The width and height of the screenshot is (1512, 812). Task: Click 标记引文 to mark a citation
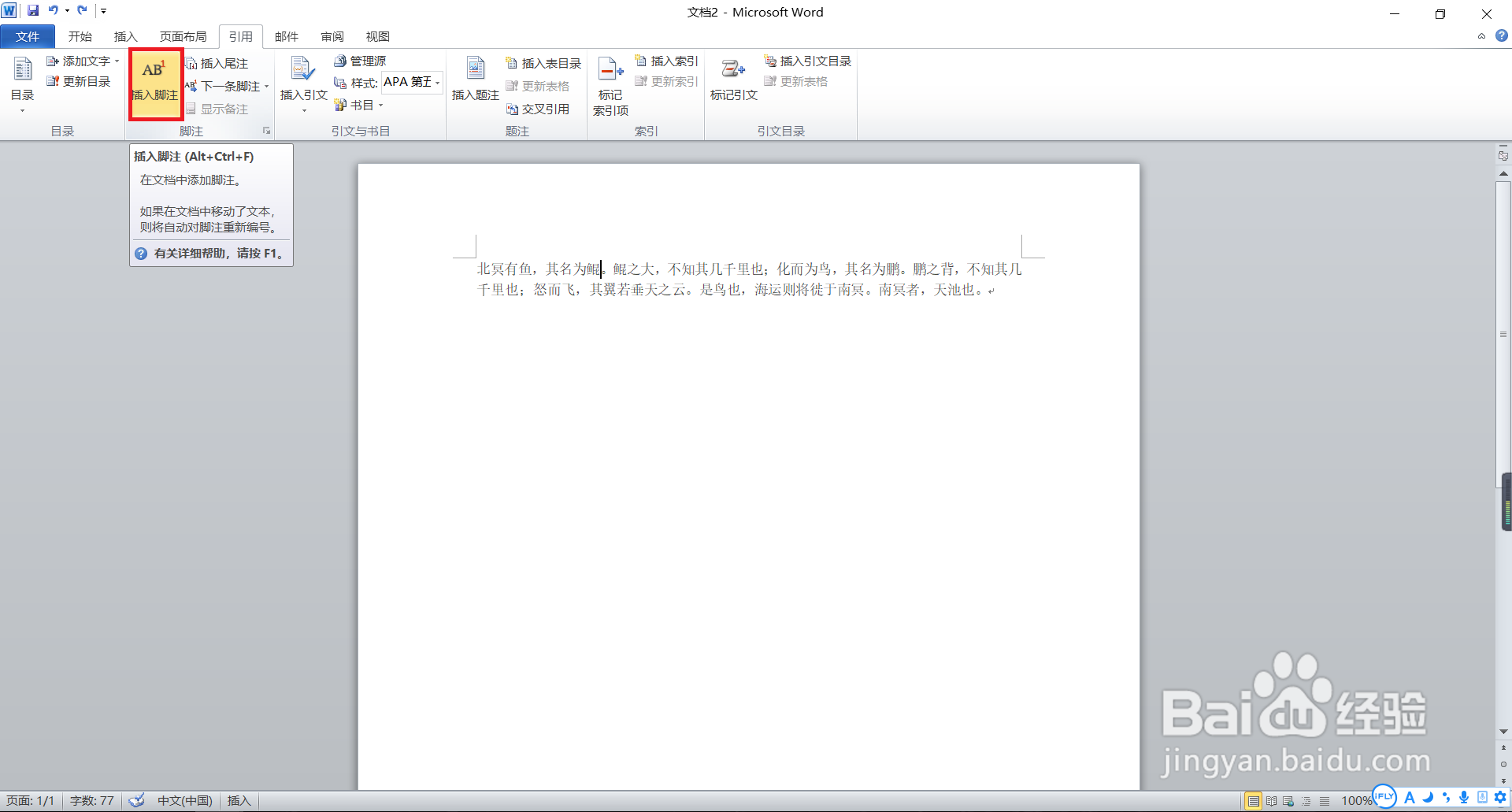(734, 79)
